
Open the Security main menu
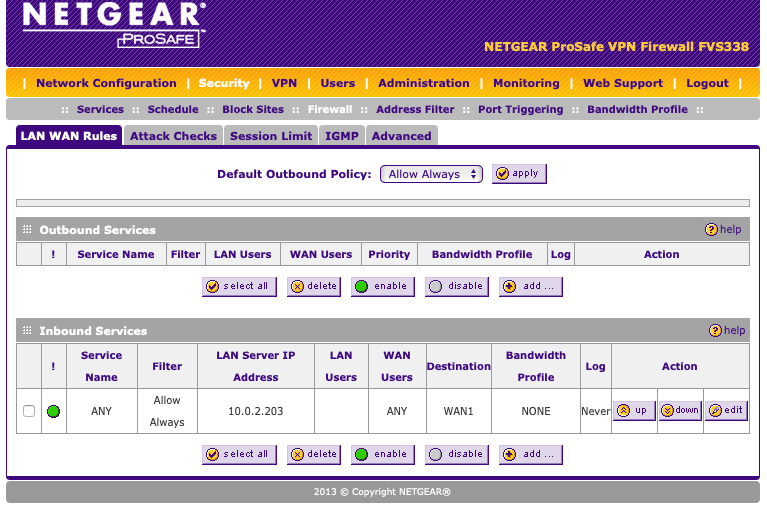[x=224, y=83]
